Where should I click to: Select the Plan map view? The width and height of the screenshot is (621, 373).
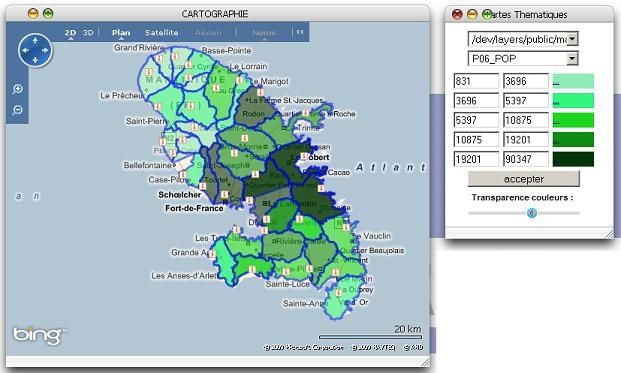(121, 32)
